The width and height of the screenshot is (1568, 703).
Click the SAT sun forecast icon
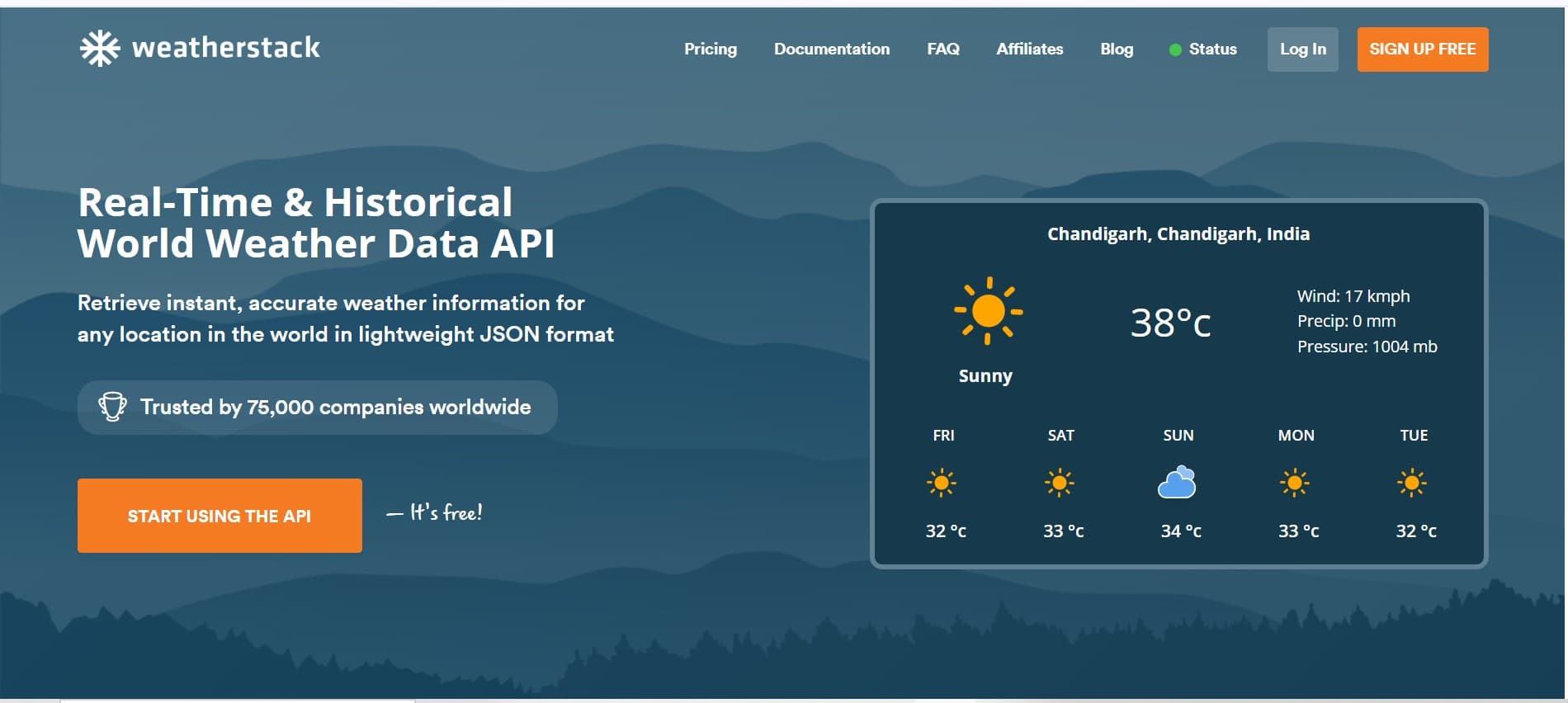1060,483
